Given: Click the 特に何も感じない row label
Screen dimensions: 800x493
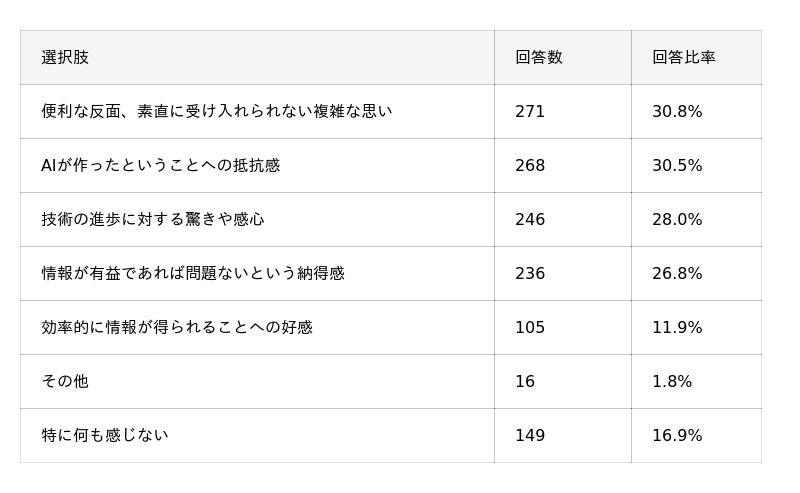Looking at the screenshot, I should click(105, 435).
